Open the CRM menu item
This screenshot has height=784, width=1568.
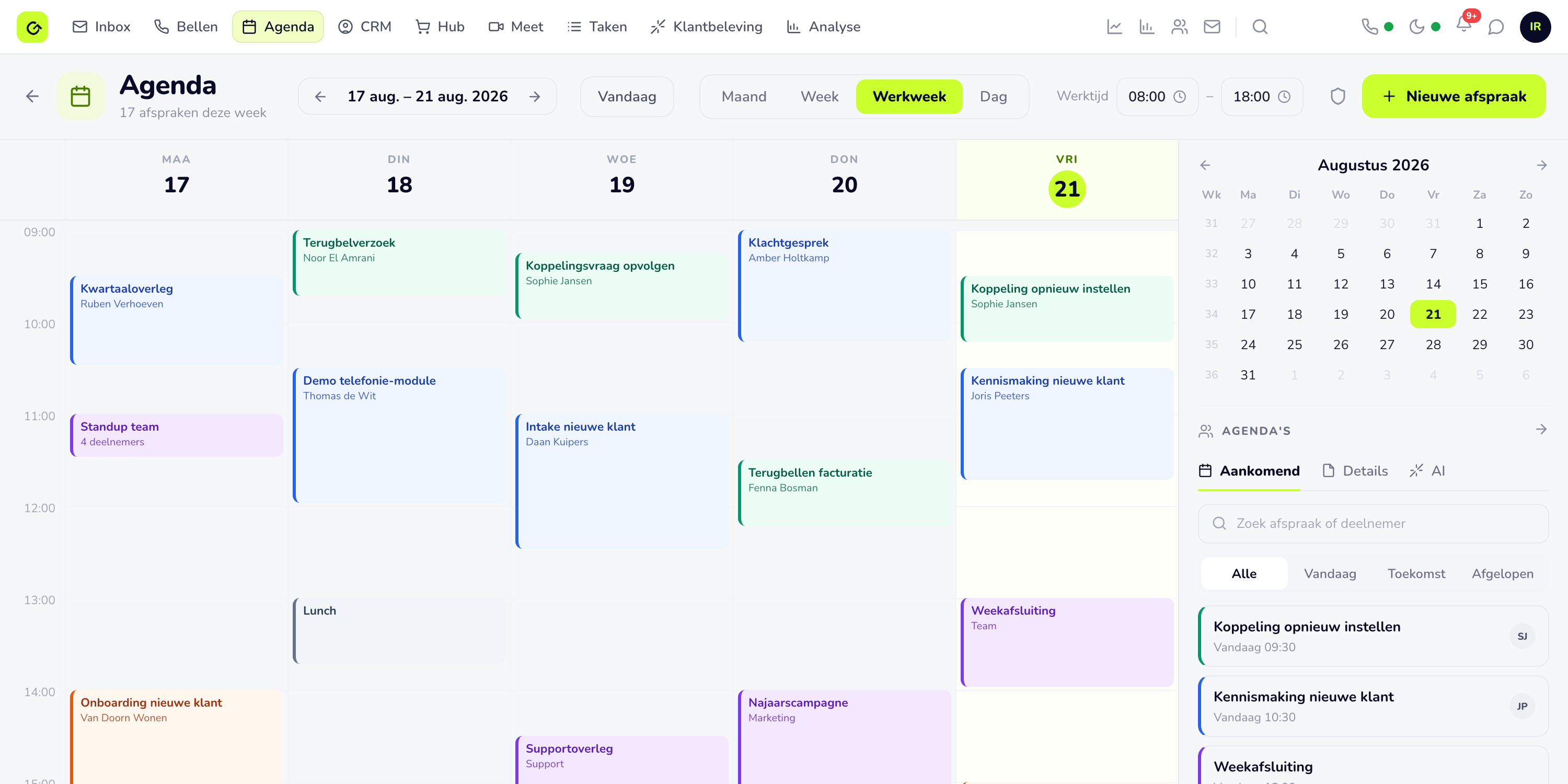tap(365, 27)
